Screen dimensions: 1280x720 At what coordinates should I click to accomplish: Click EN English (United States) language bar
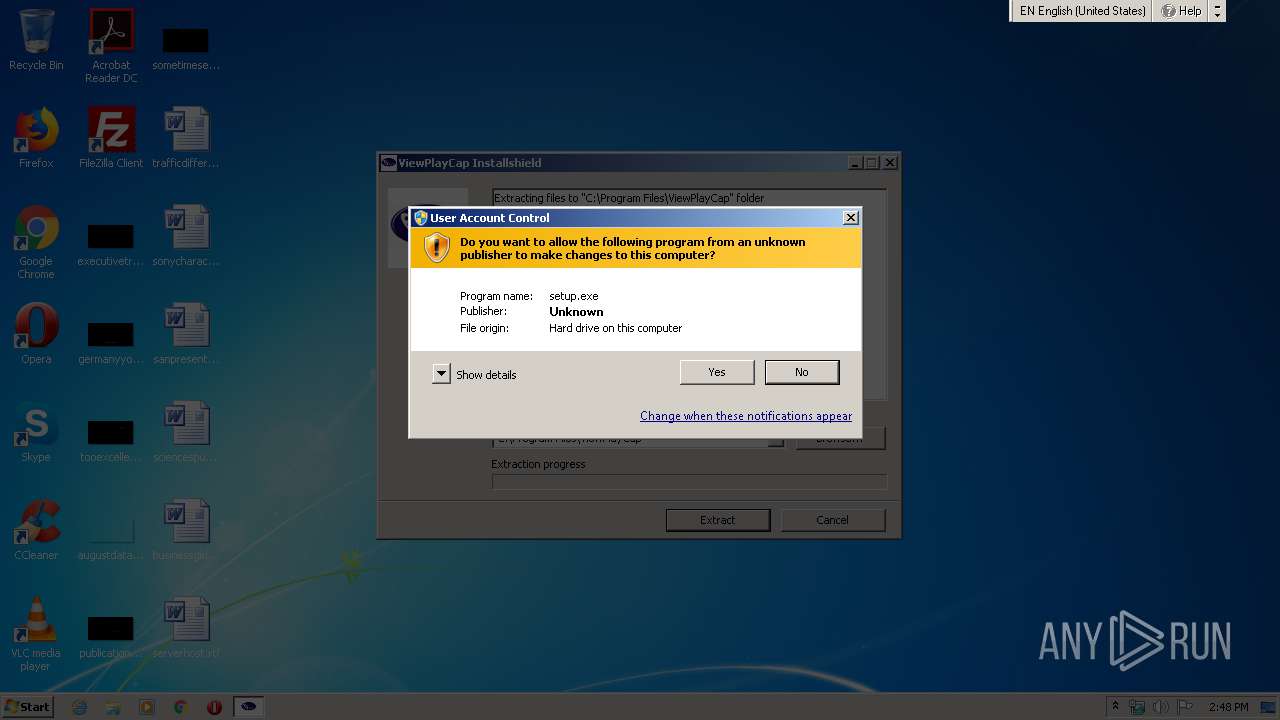pyautogui.click(x=1082, y=11)
